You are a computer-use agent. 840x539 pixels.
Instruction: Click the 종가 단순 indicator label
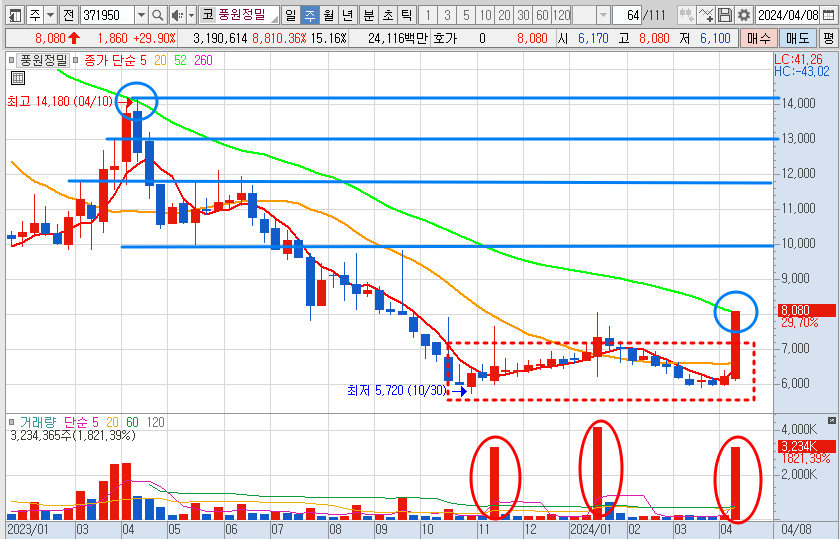[x=110, y=60]
